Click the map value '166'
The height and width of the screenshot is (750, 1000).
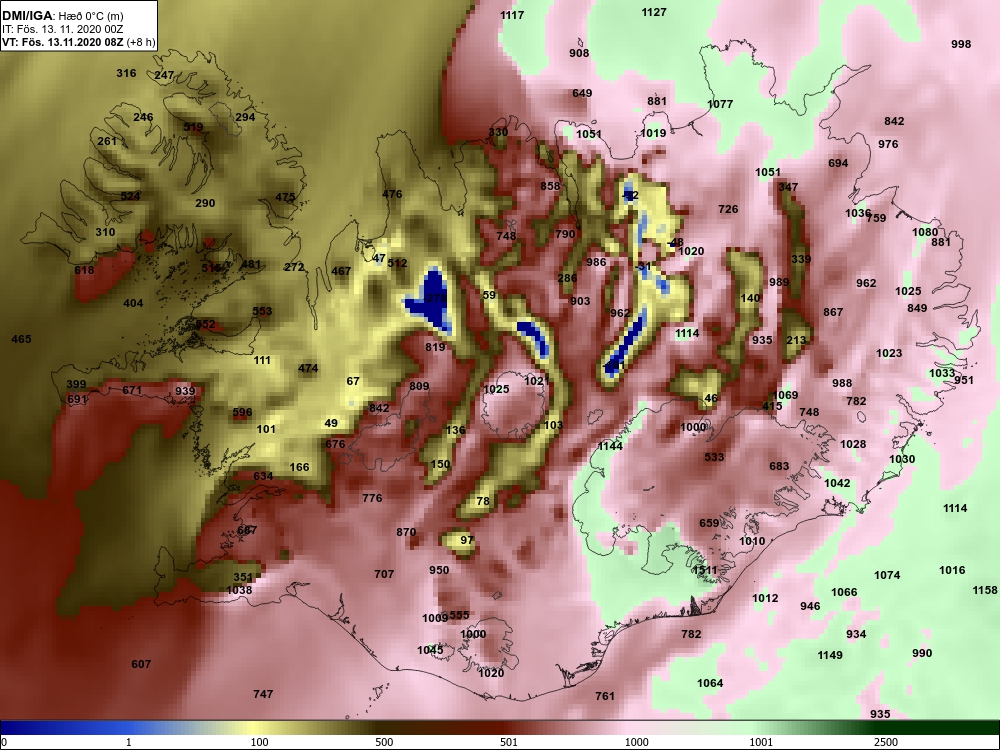[x=299, y=467]
